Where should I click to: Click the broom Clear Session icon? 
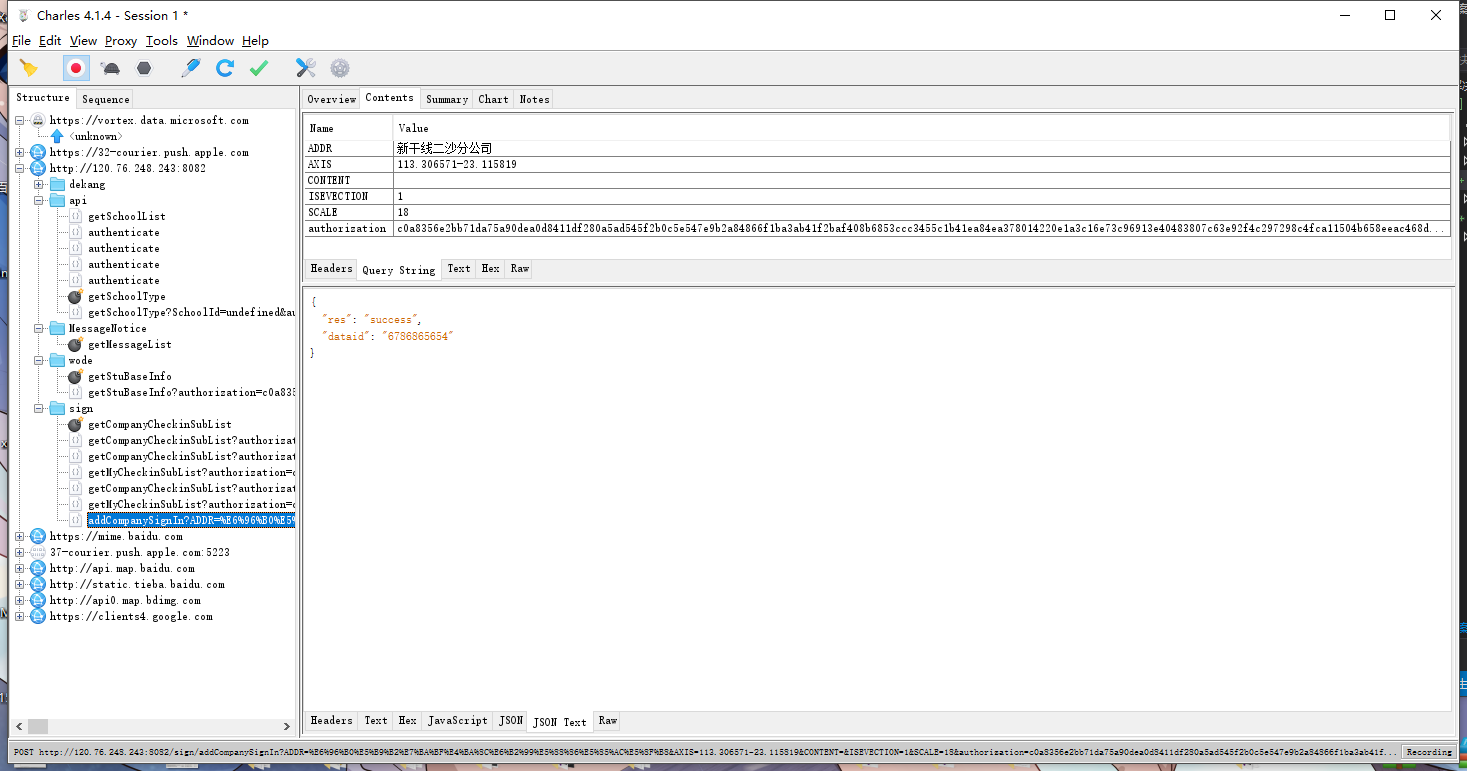click(29, 68)
